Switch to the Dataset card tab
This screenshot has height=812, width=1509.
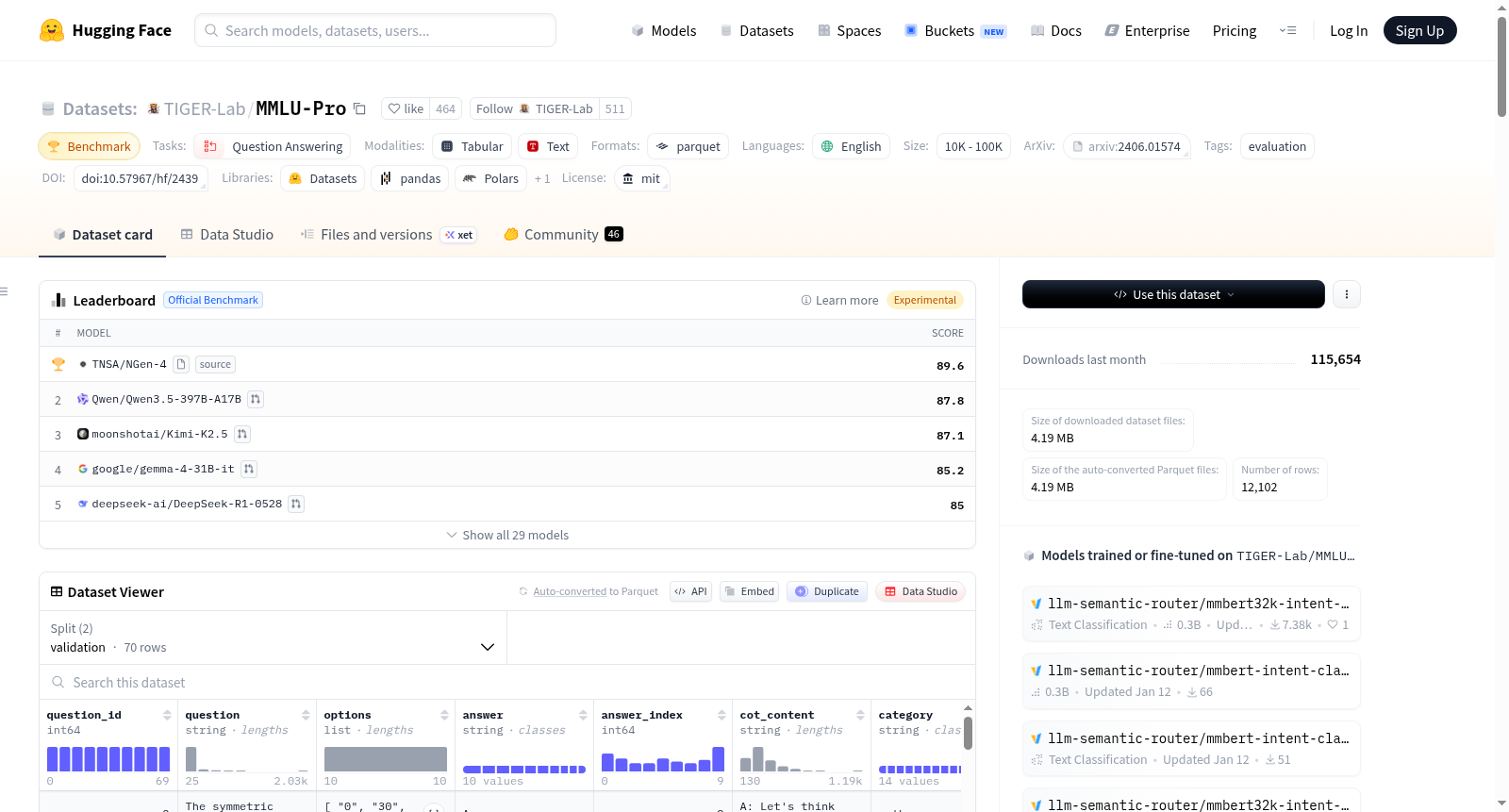click(x=102, y=234)
